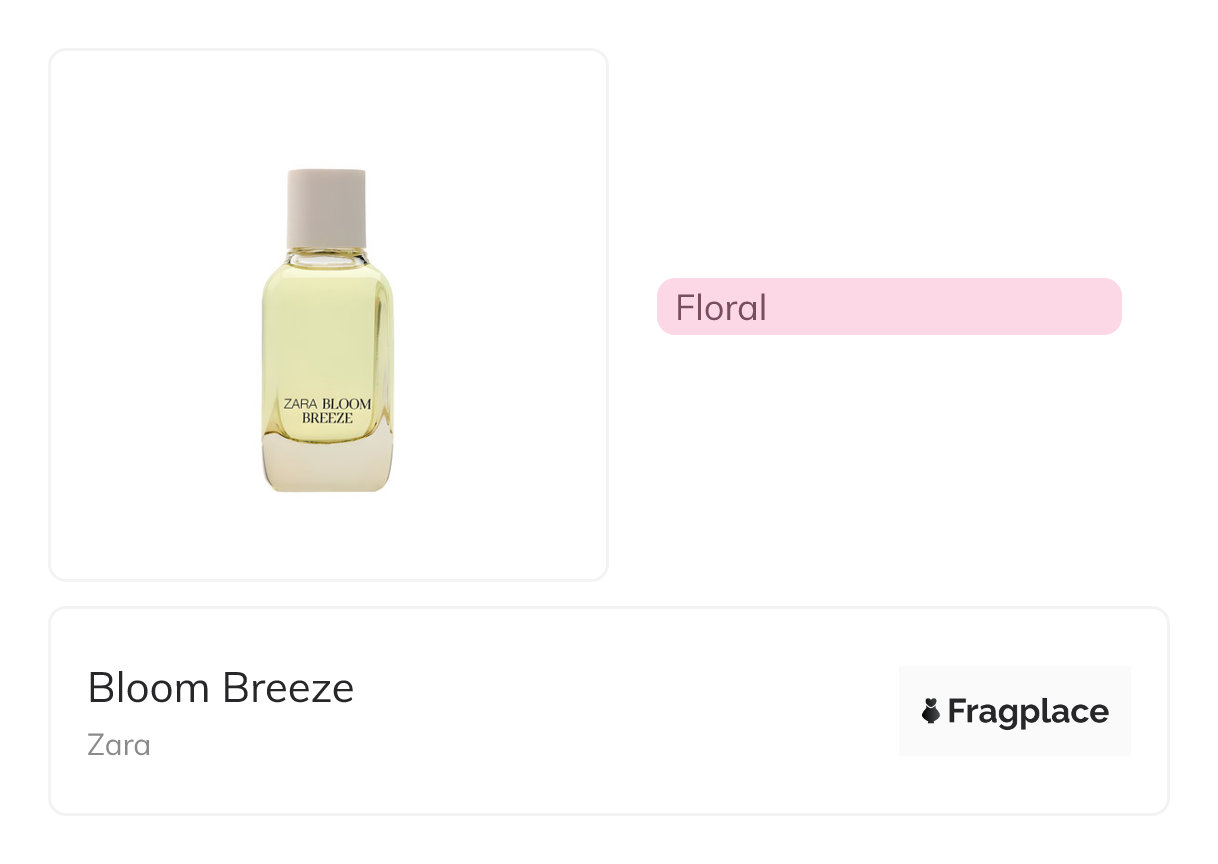Click the clear glass neck below the cap
The height and width of the screenshot is (864, 1218).
pyautogui.click(x=326, y=256)
